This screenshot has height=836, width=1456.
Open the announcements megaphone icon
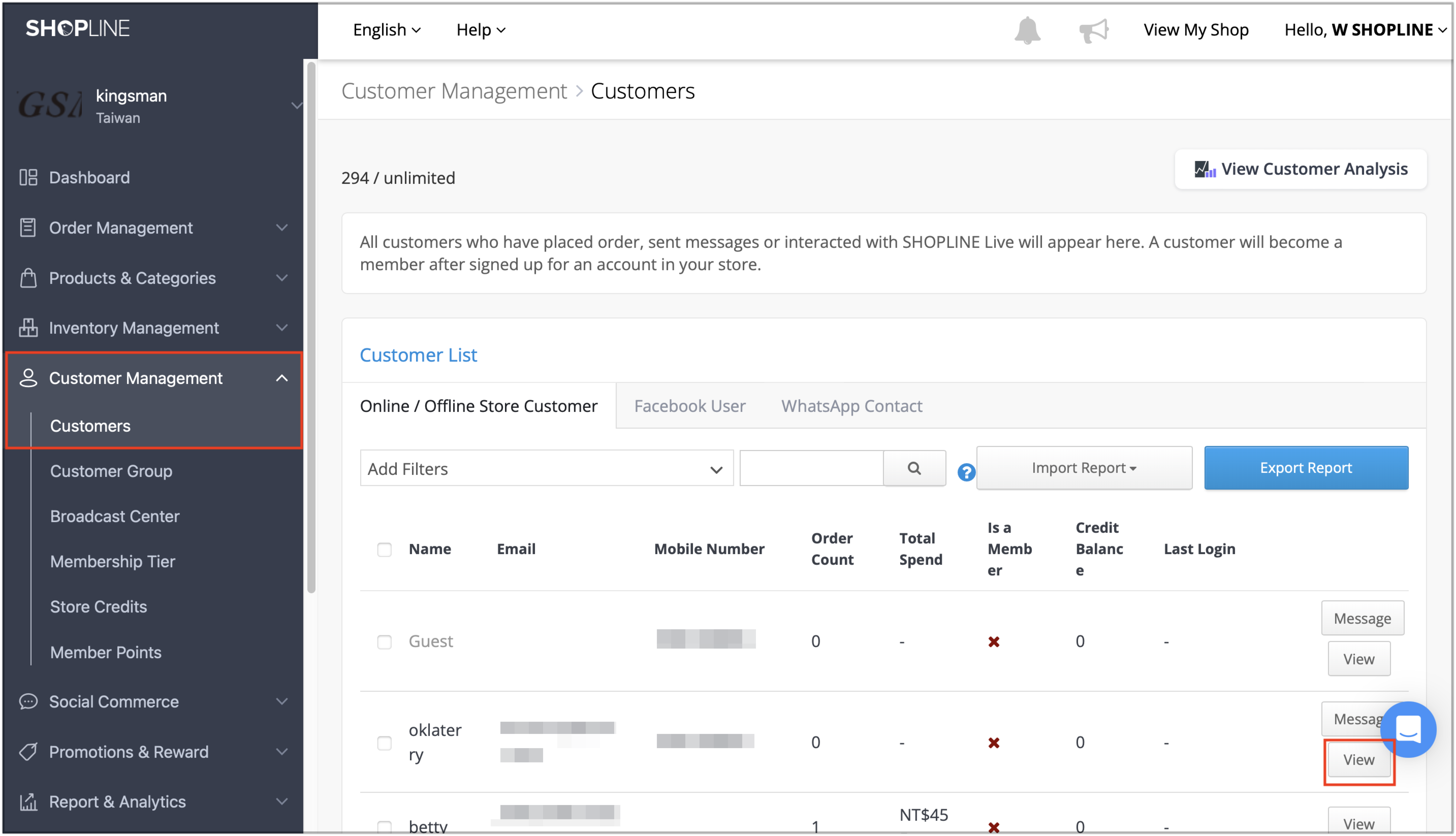click(1093, 30)
